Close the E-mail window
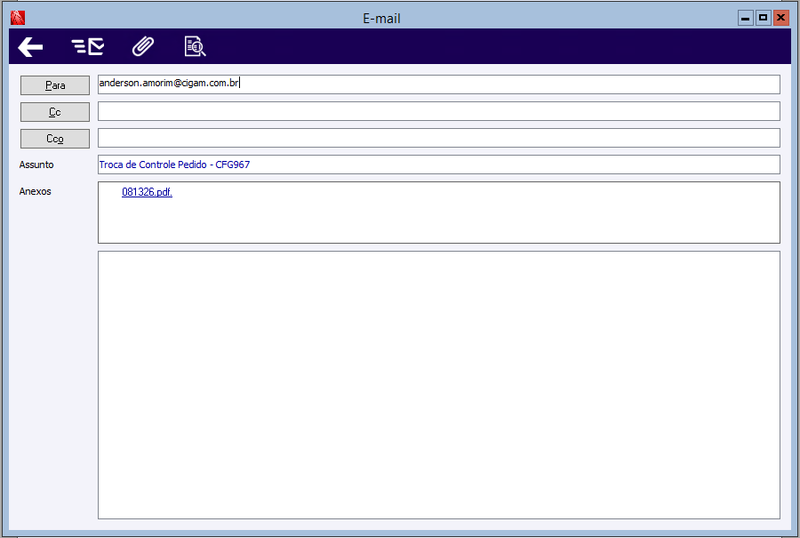 click(x=781, y=18)
